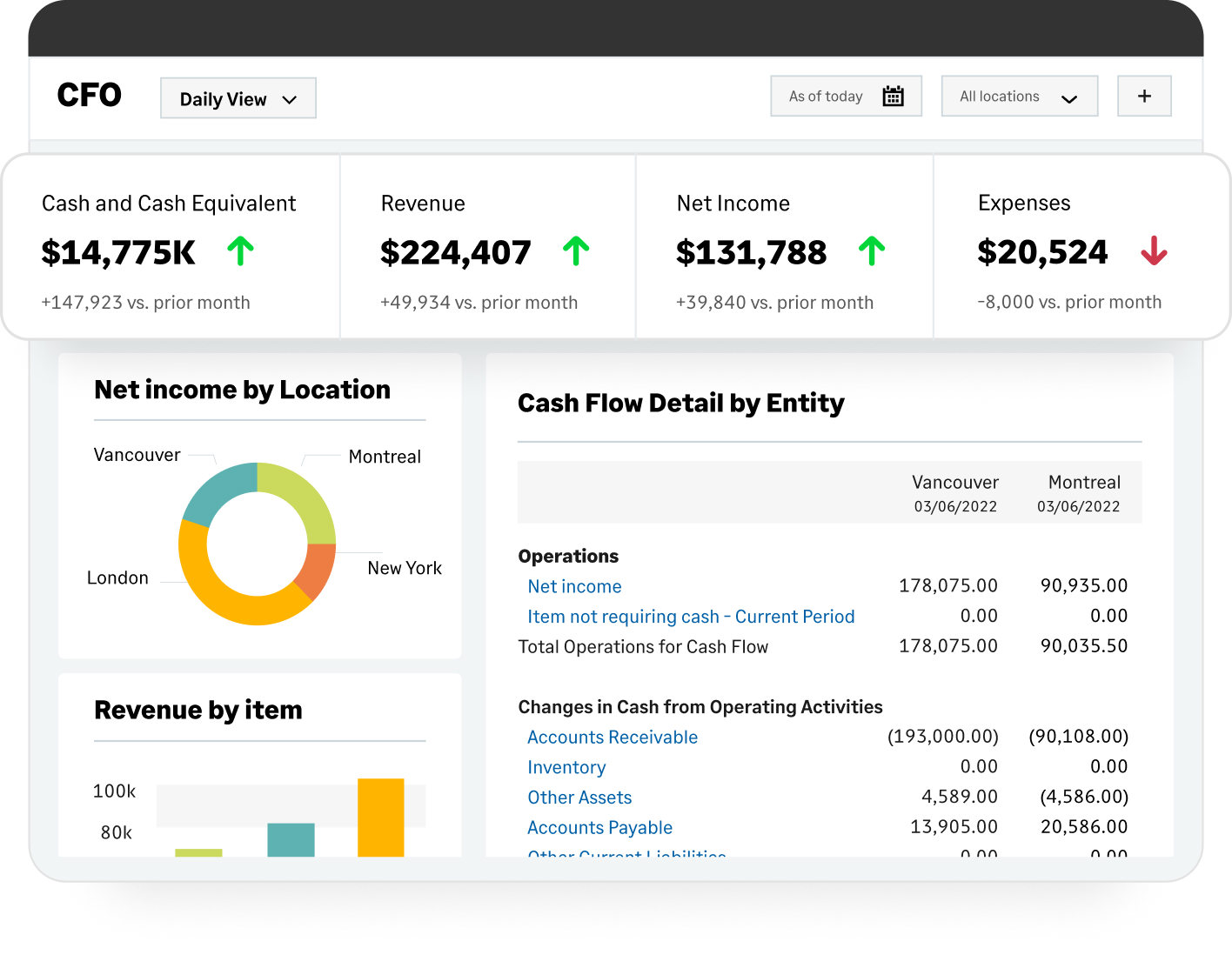Click the tallest yellow bar in Revenue by item
This screenshot has height=968, width=1232.
click(x=380, y=818)
